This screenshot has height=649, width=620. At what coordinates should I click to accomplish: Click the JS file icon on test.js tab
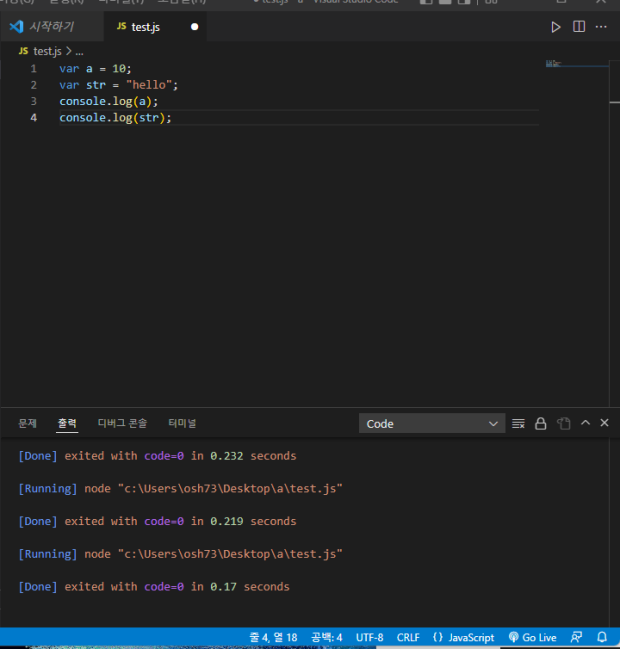[121, 26]
